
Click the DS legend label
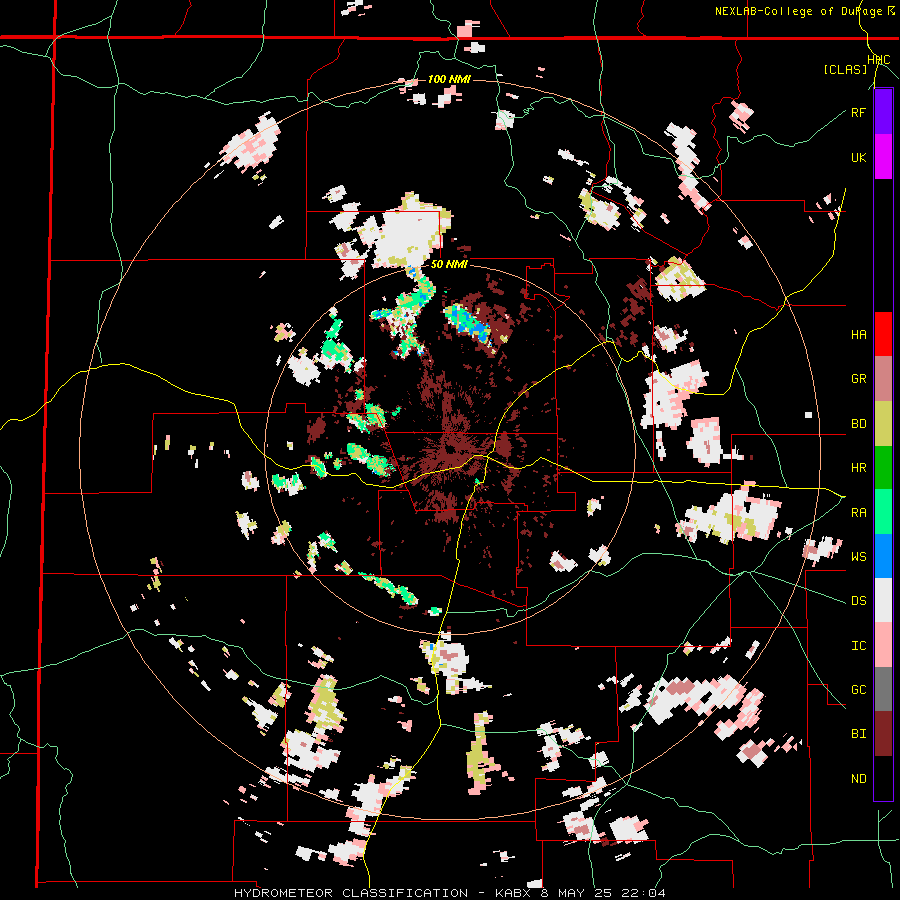coord(858,601)
